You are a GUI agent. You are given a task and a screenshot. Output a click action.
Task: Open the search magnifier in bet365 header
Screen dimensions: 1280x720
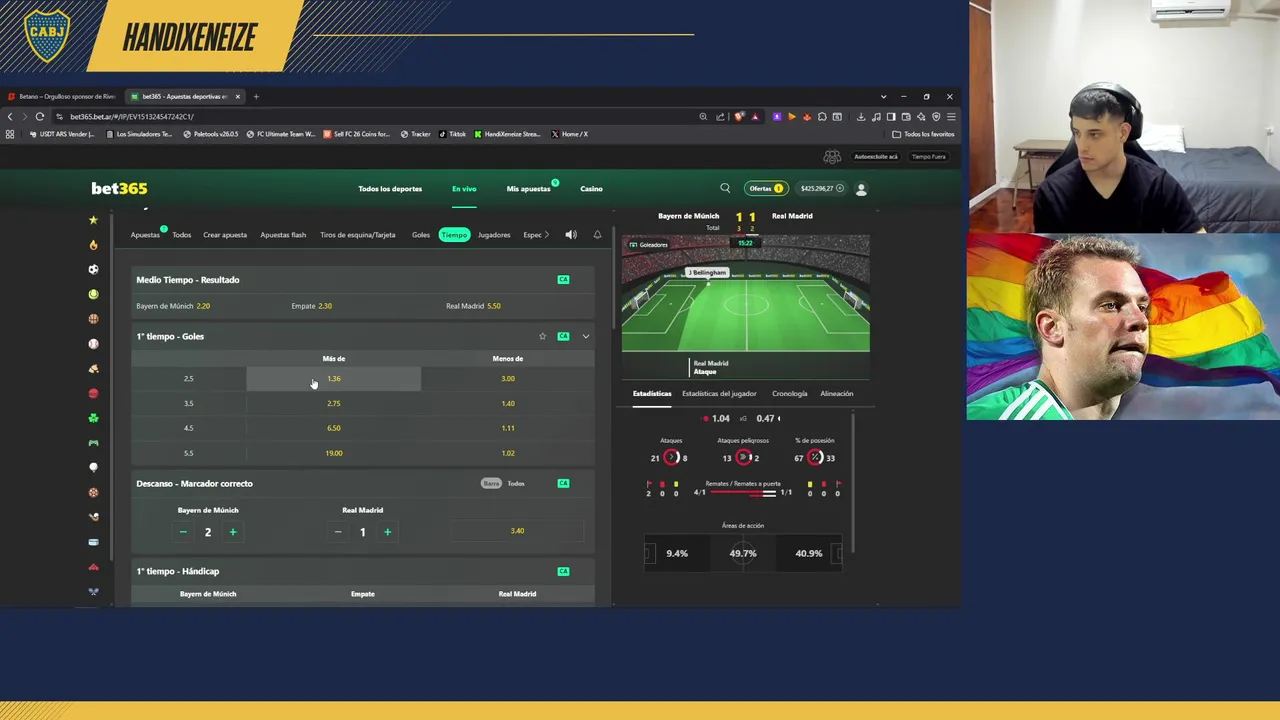click(x=725, y=188)
